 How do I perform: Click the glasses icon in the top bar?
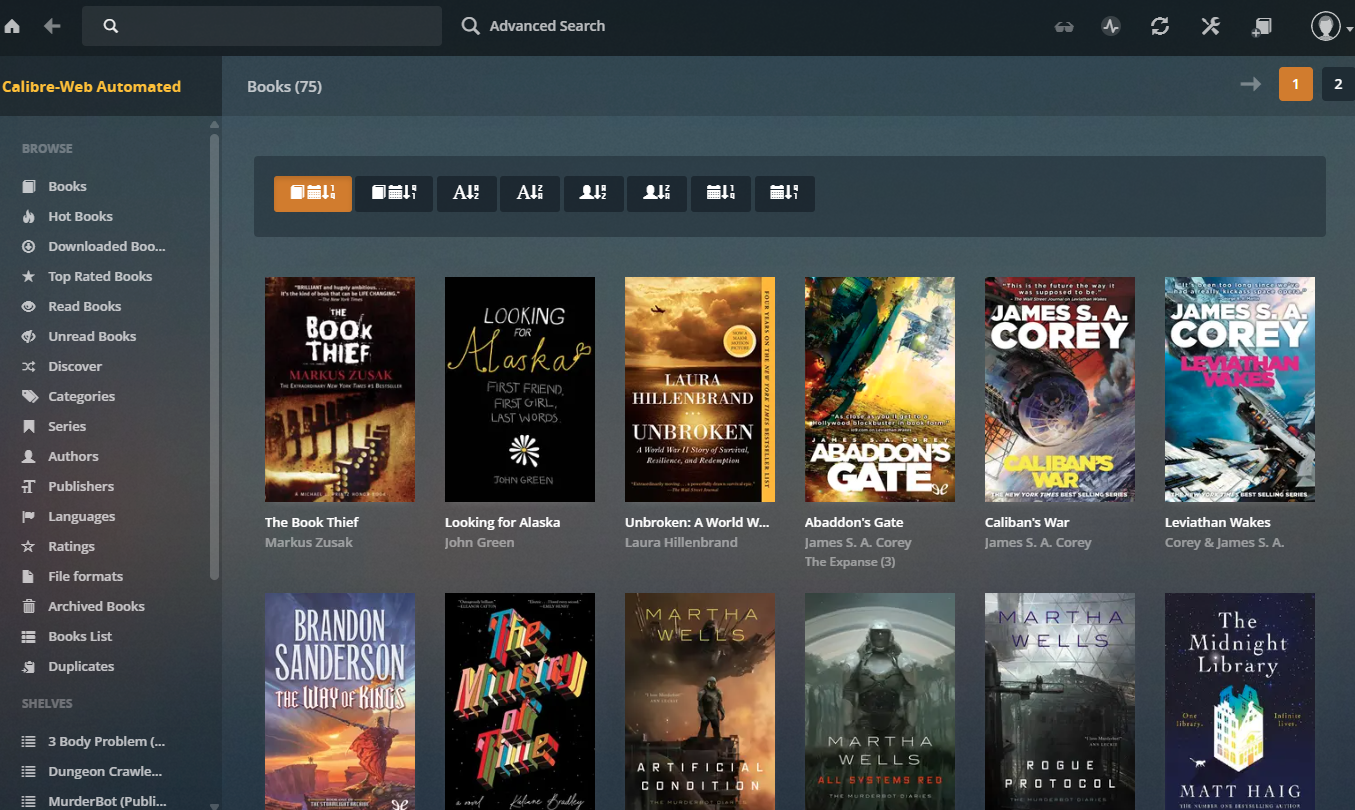[1063, 27]
